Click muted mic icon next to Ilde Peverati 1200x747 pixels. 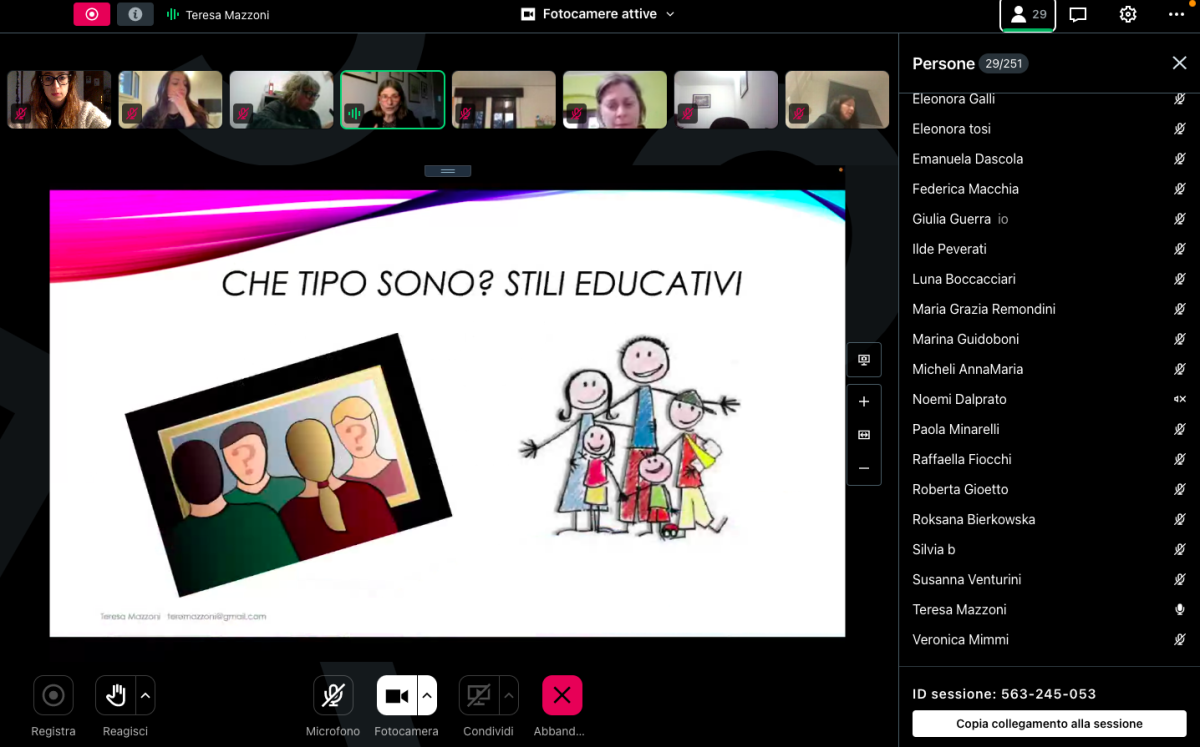[x=1180, y=249]
